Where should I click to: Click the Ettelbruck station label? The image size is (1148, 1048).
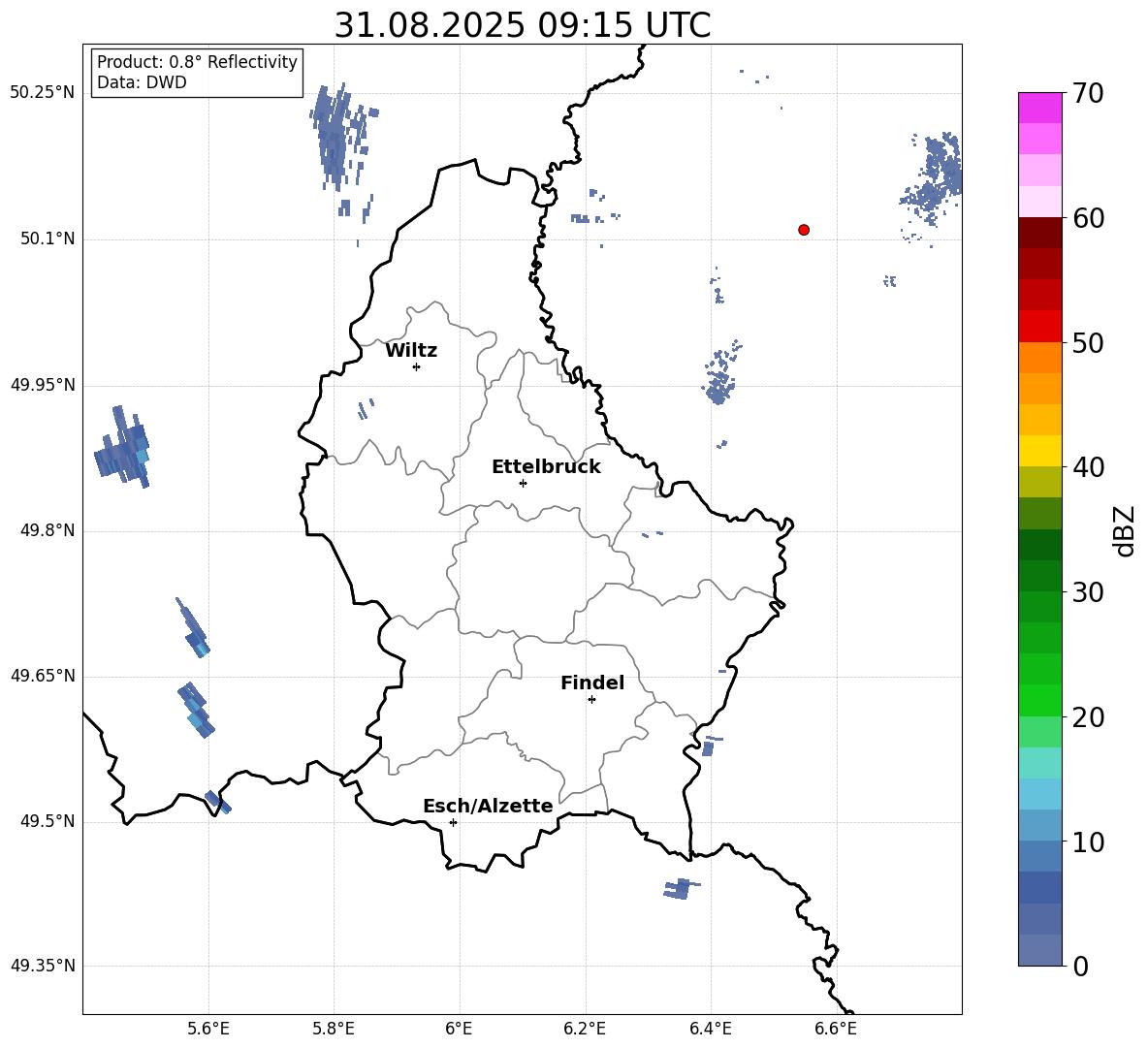click(546, 467)
